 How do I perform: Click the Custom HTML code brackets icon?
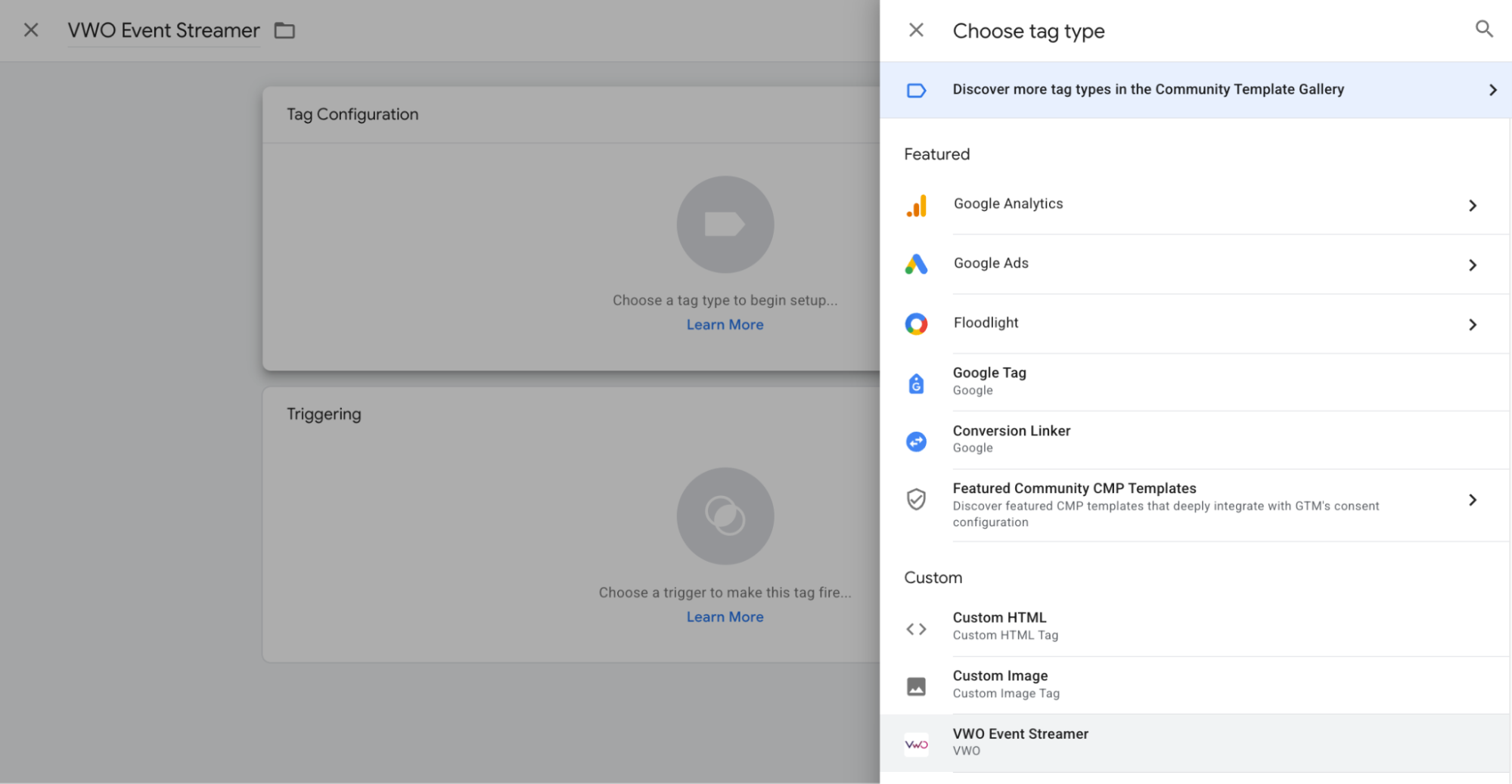[x=916, y=629]
